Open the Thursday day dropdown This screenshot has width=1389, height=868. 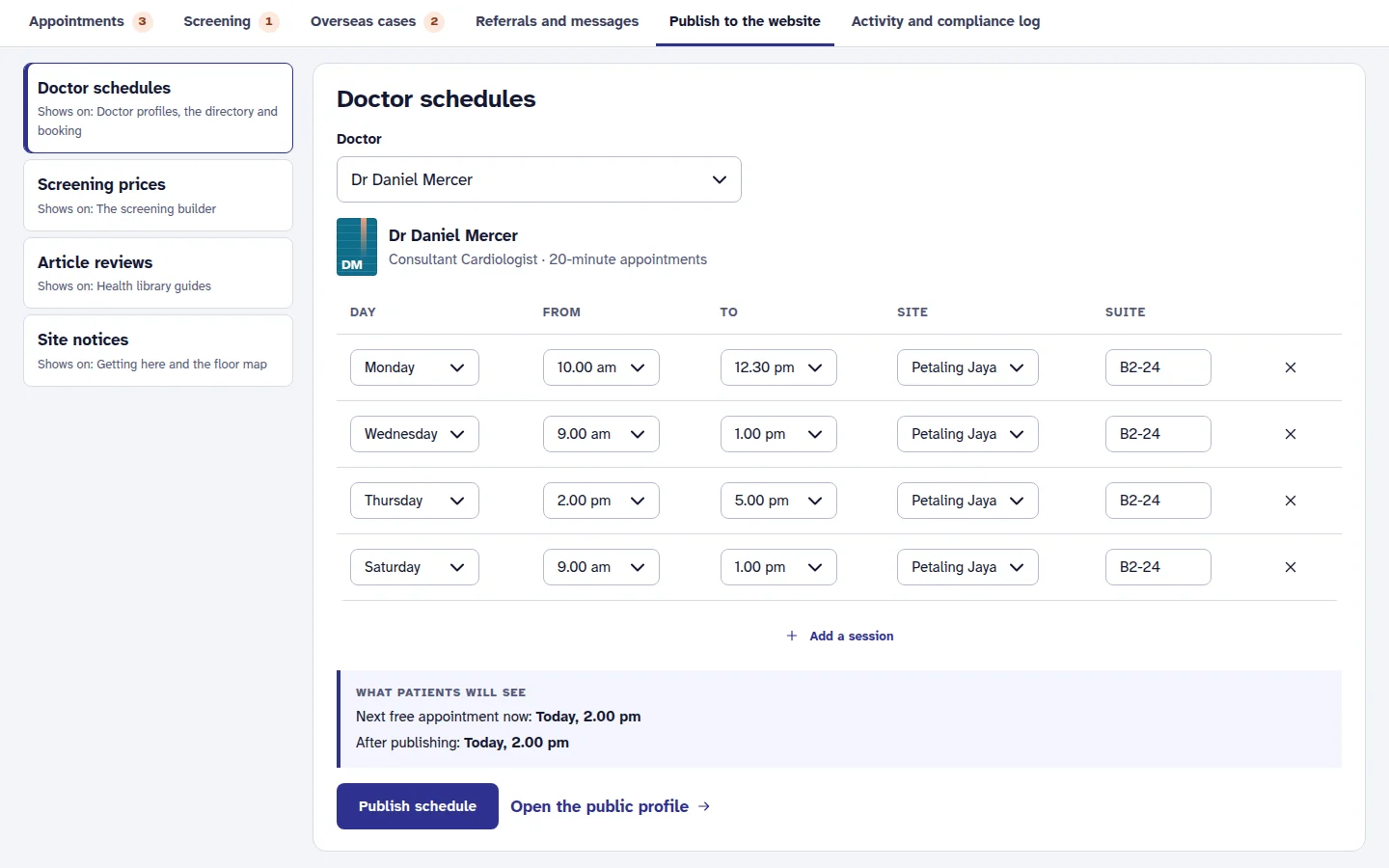[x=415, y=501]
